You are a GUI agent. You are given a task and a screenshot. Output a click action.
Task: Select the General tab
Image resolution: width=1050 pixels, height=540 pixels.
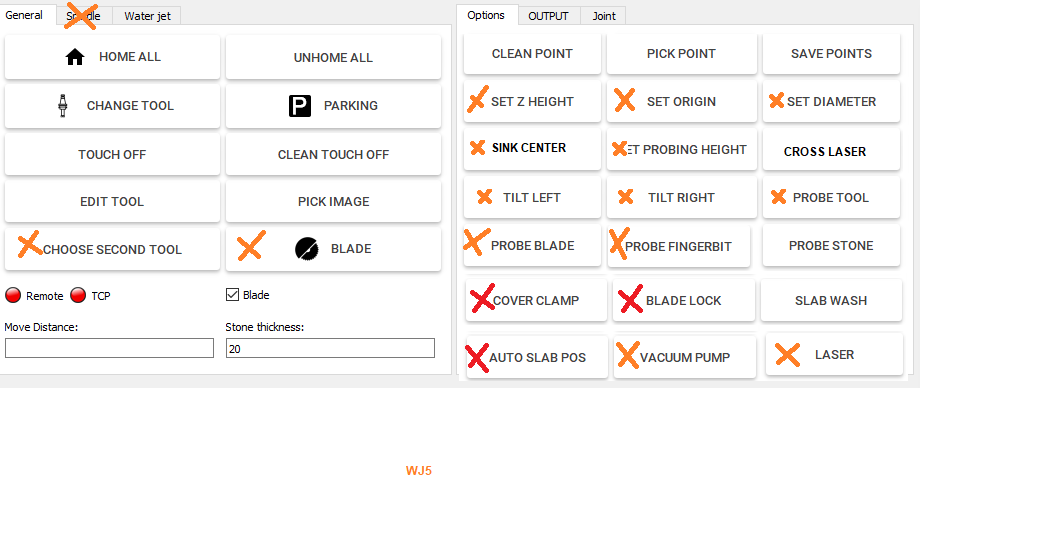pyautogui.click(x=24, y=15)
